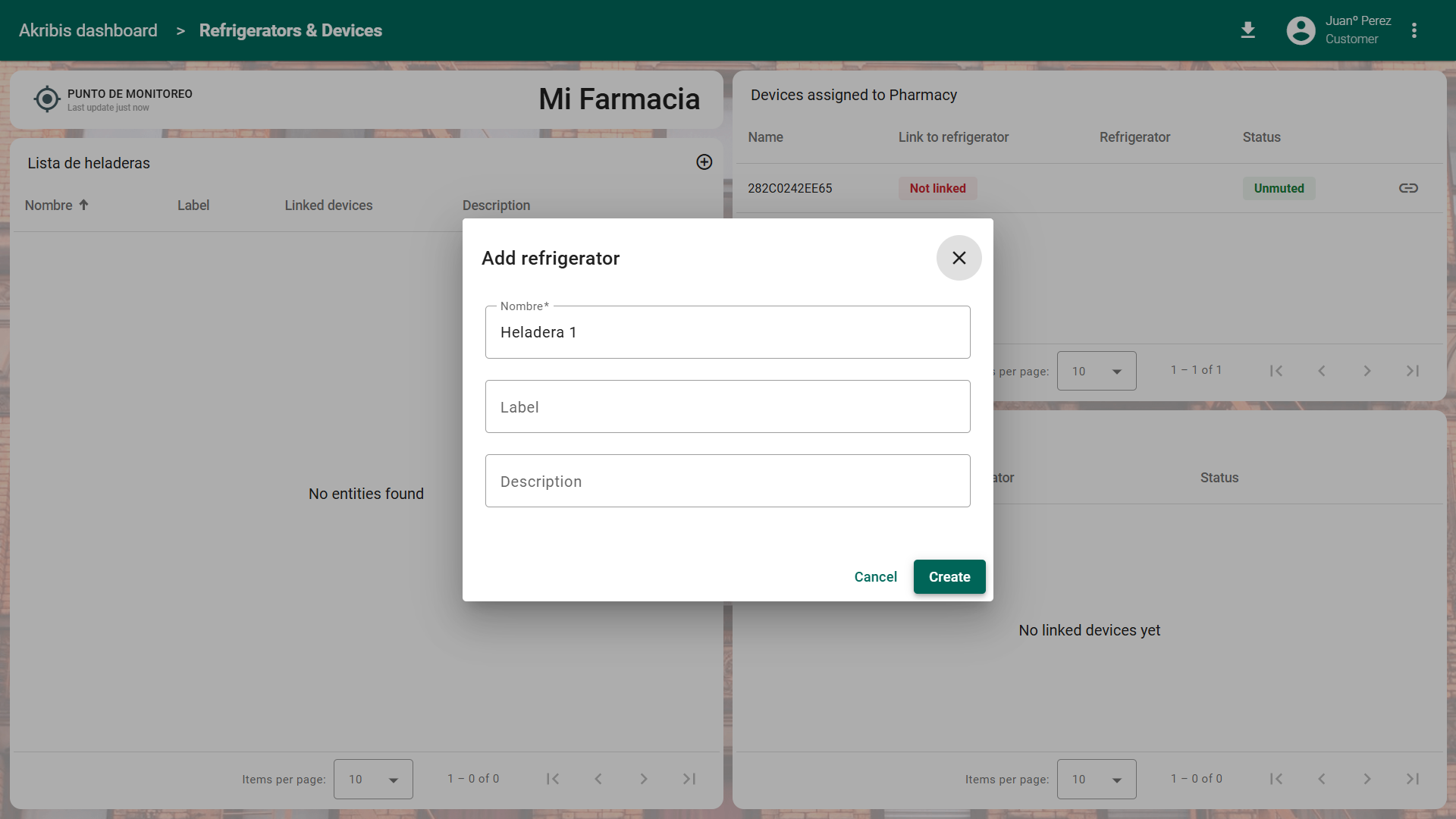Screen dimensions: 1456x819
Task: Click link icon for device 282C0242EE65
Action: tap(1408, 188)
